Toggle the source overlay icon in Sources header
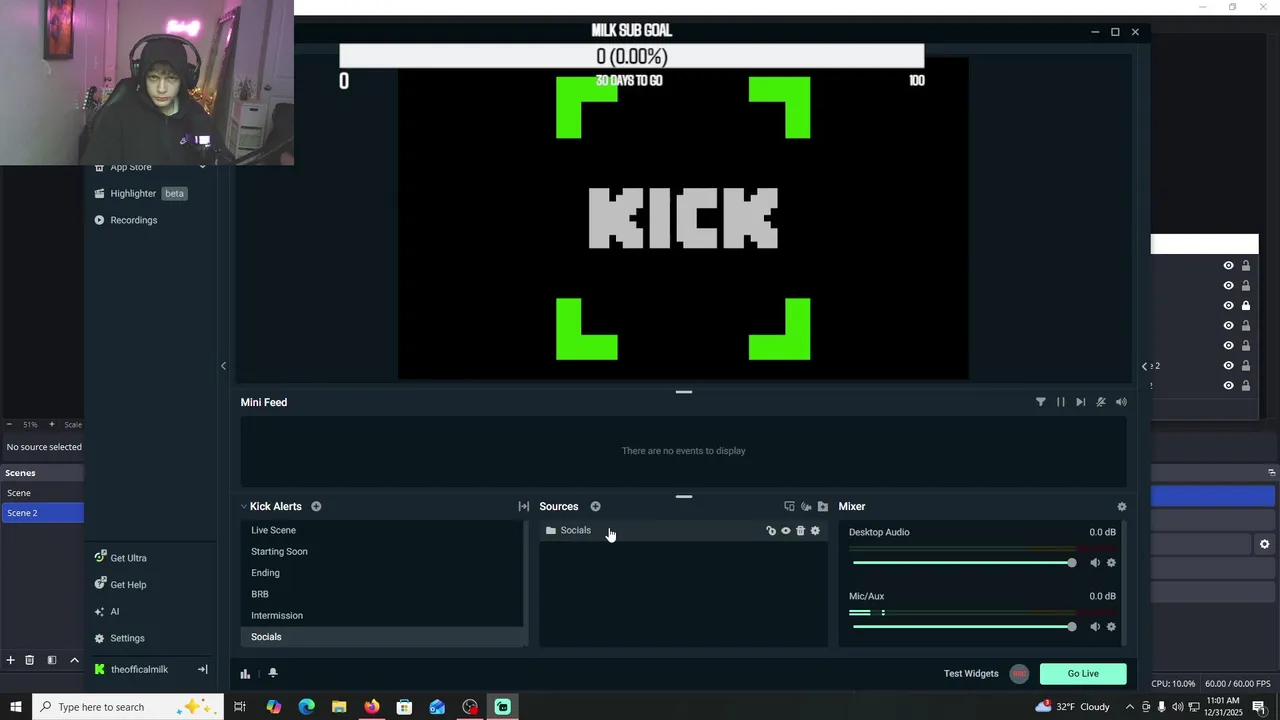The width and height of the screenshot is (1280, 720). (789, 507)
